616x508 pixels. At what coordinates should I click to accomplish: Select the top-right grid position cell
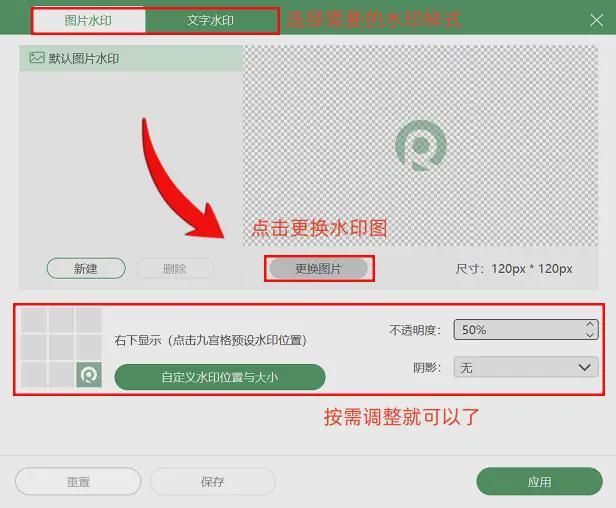point(88,320)
